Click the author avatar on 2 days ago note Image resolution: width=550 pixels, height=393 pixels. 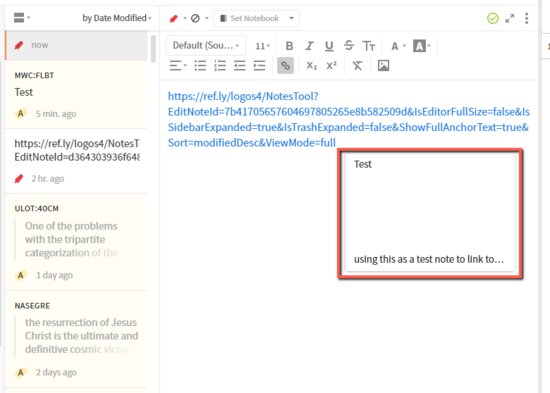pyautogui.click(x=21, y=372)
